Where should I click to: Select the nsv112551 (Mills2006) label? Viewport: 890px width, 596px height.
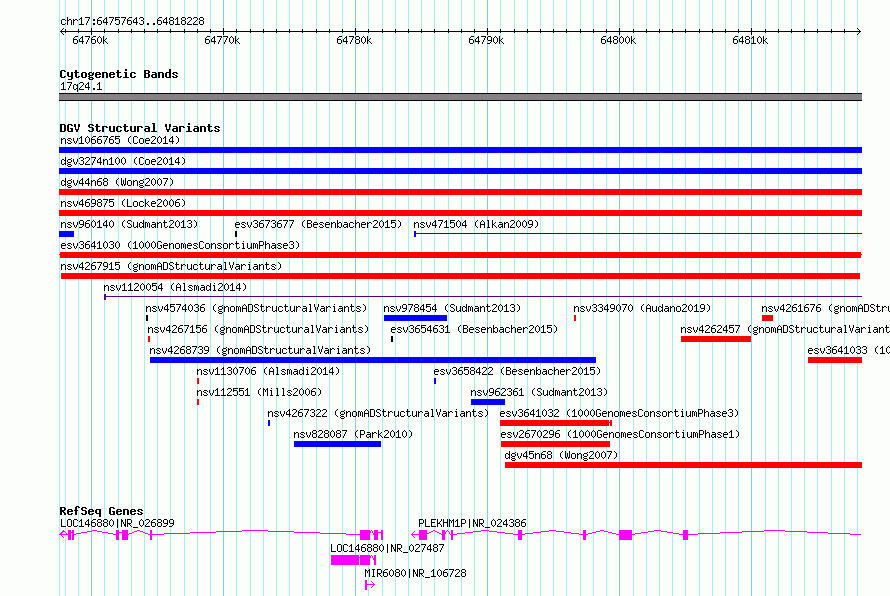[x=259, y=392]
